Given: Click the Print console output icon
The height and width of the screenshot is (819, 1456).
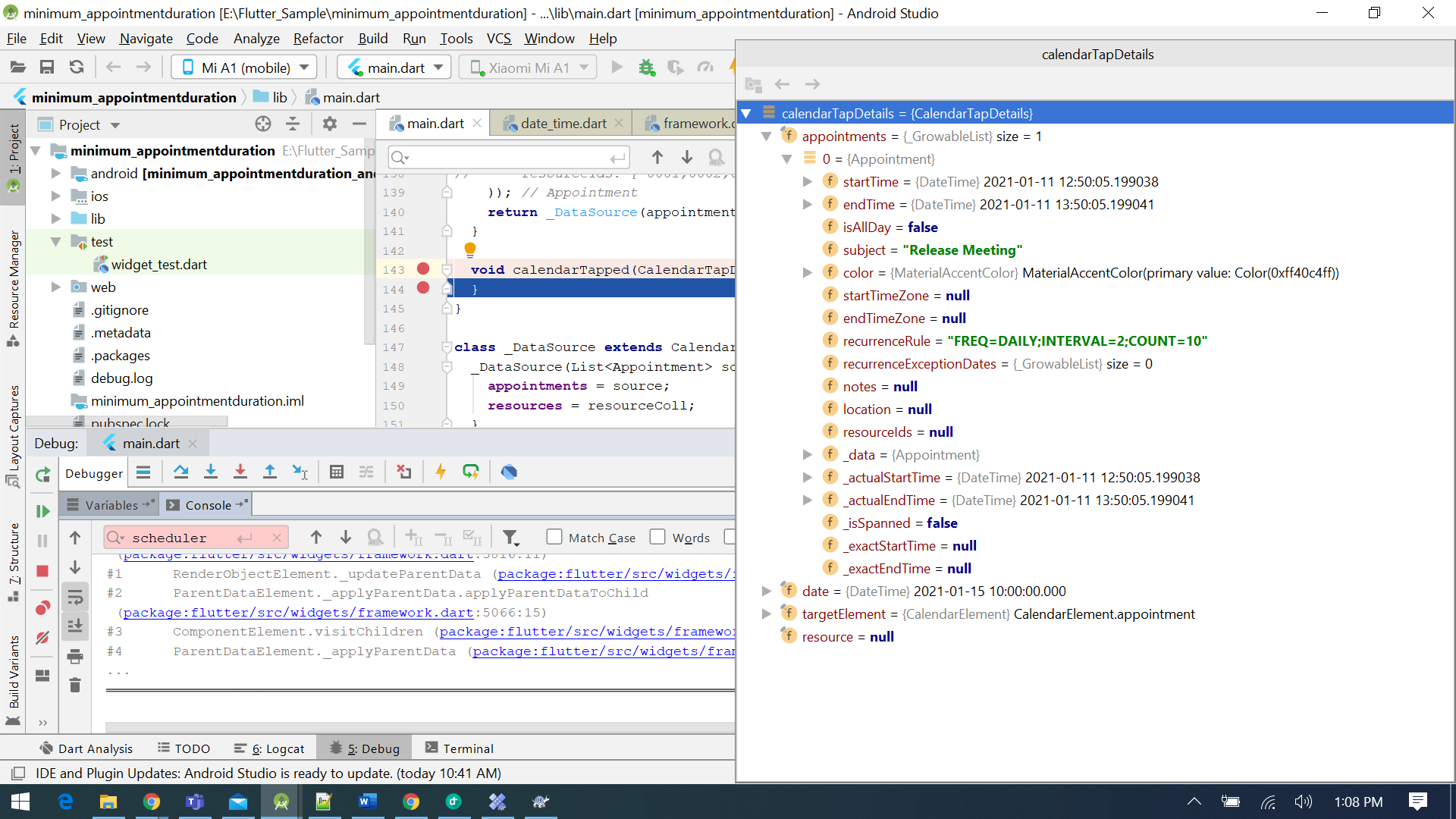Looking at the screenshot, I should [x=74, y=656].
